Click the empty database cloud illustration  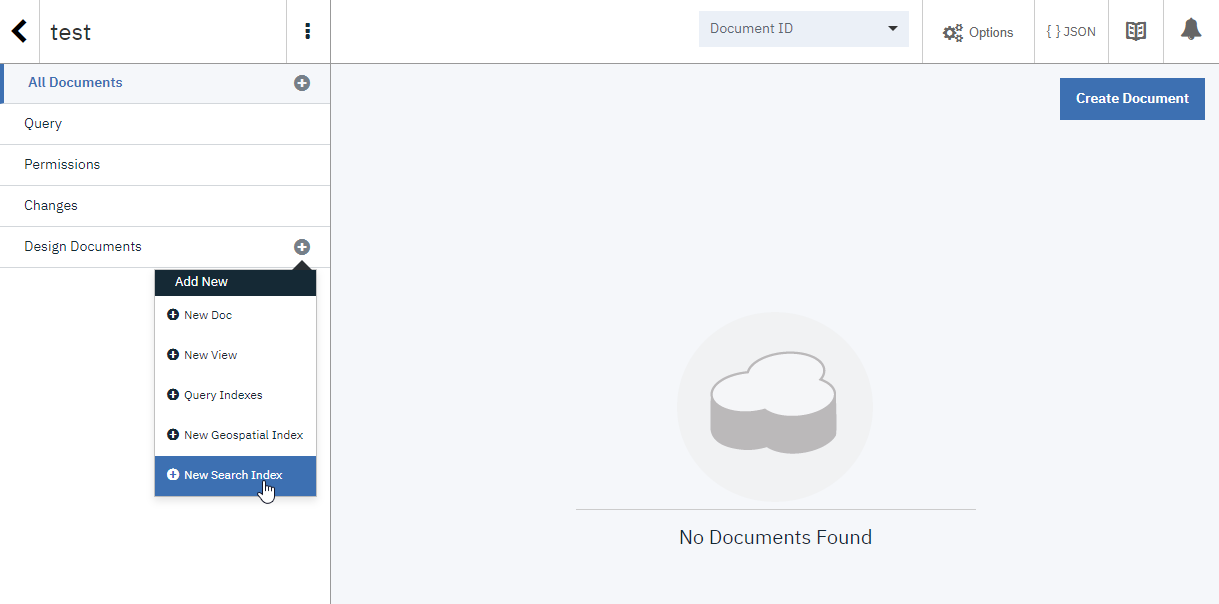(x=775, y=408)
